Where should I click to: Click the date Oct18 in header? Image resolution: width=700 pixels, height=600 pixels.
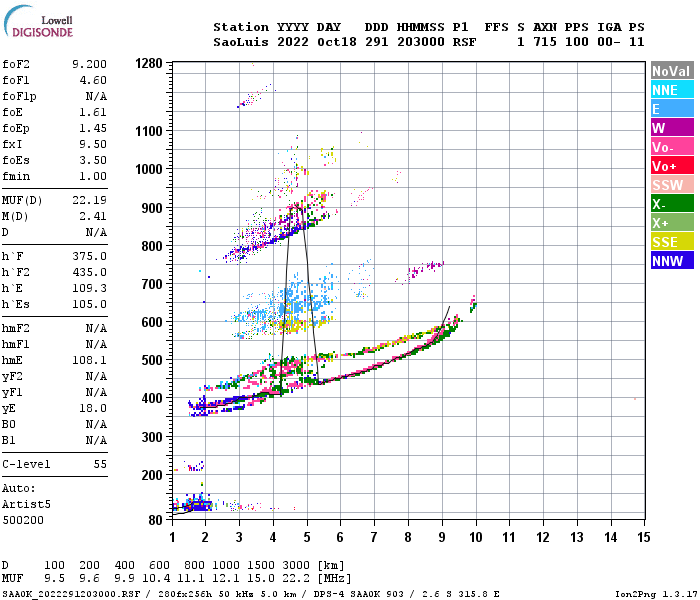(x=337, y=42)
